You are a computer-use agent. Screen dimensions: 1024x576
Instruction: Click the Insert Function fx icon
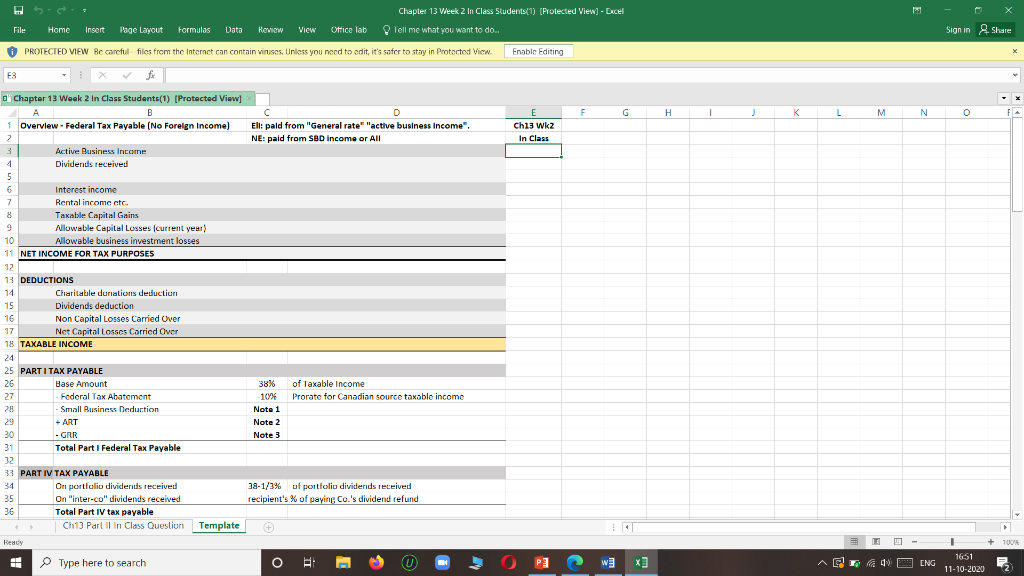[150, 75]
